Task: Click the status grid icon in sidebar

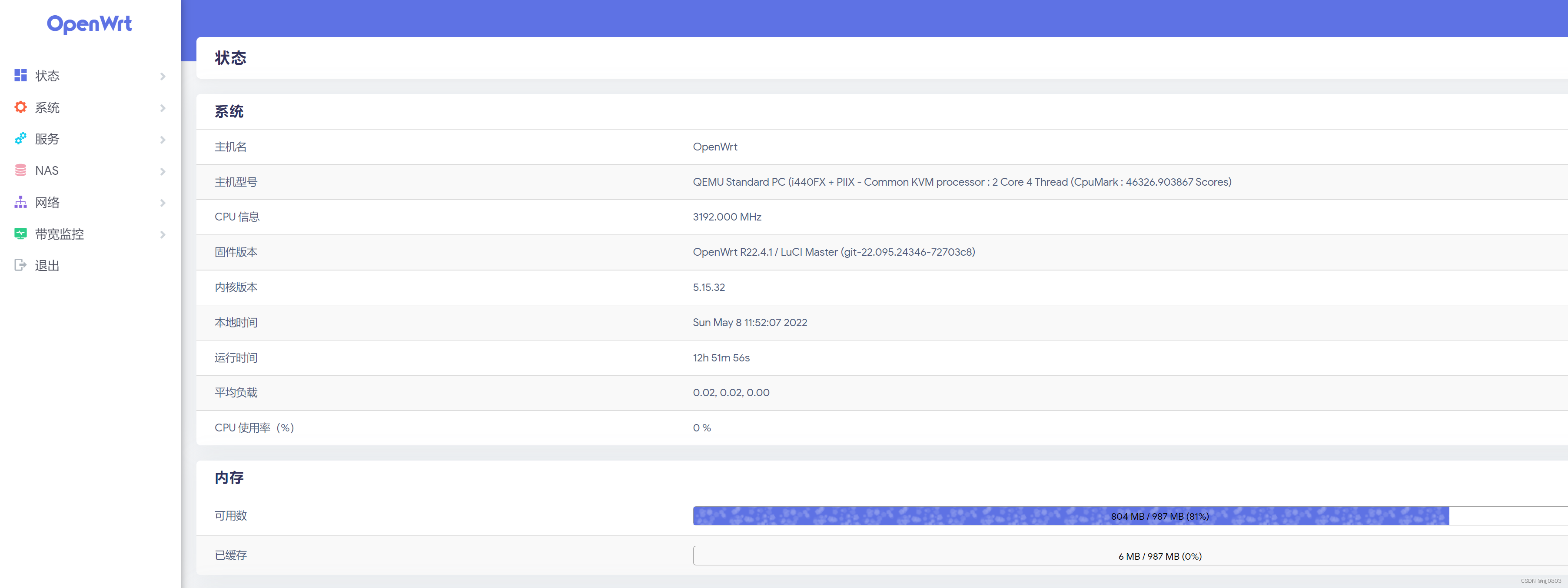Action: pos(21,75)
